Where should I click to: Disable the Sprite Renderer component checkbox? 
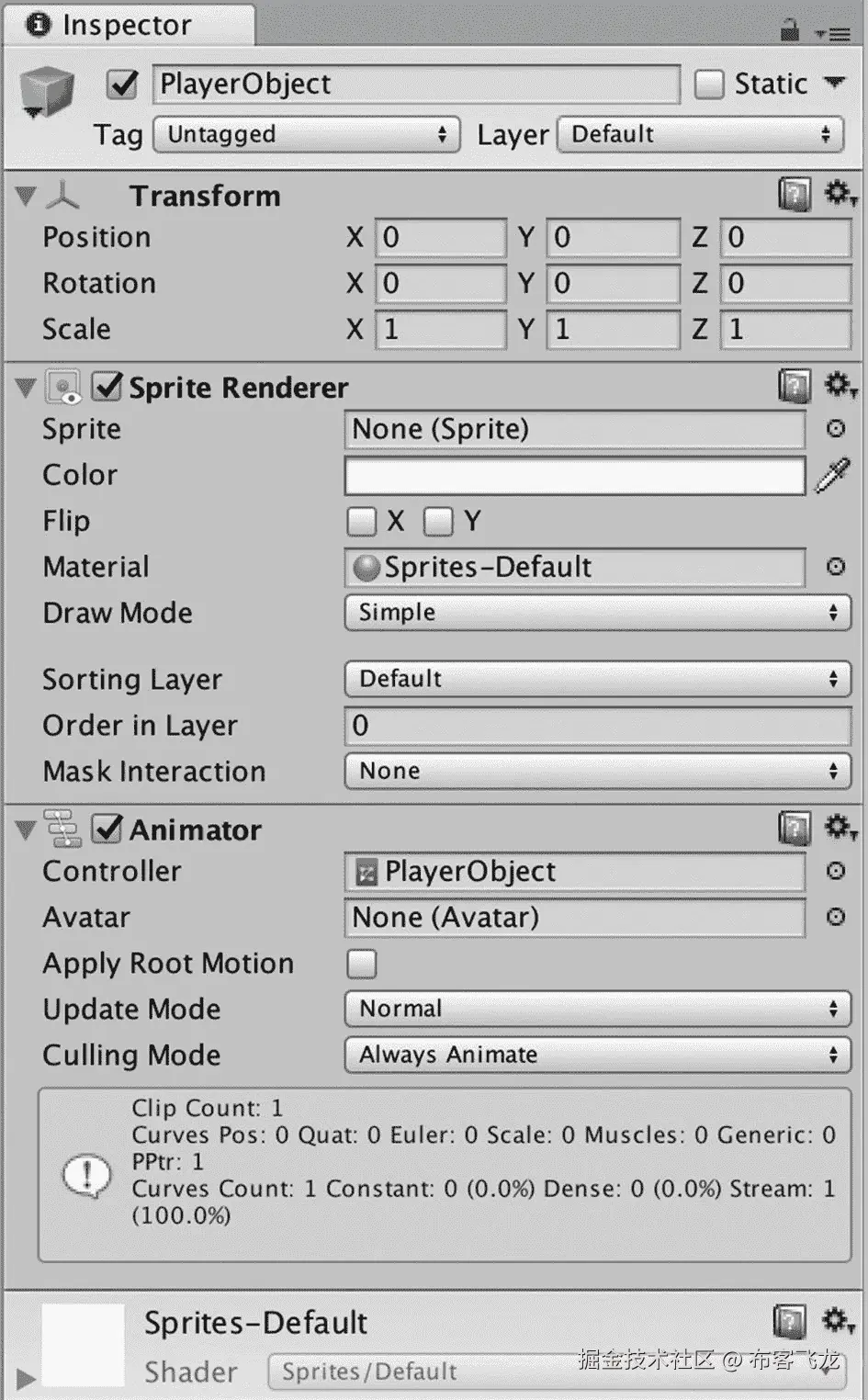click(107, 387)
